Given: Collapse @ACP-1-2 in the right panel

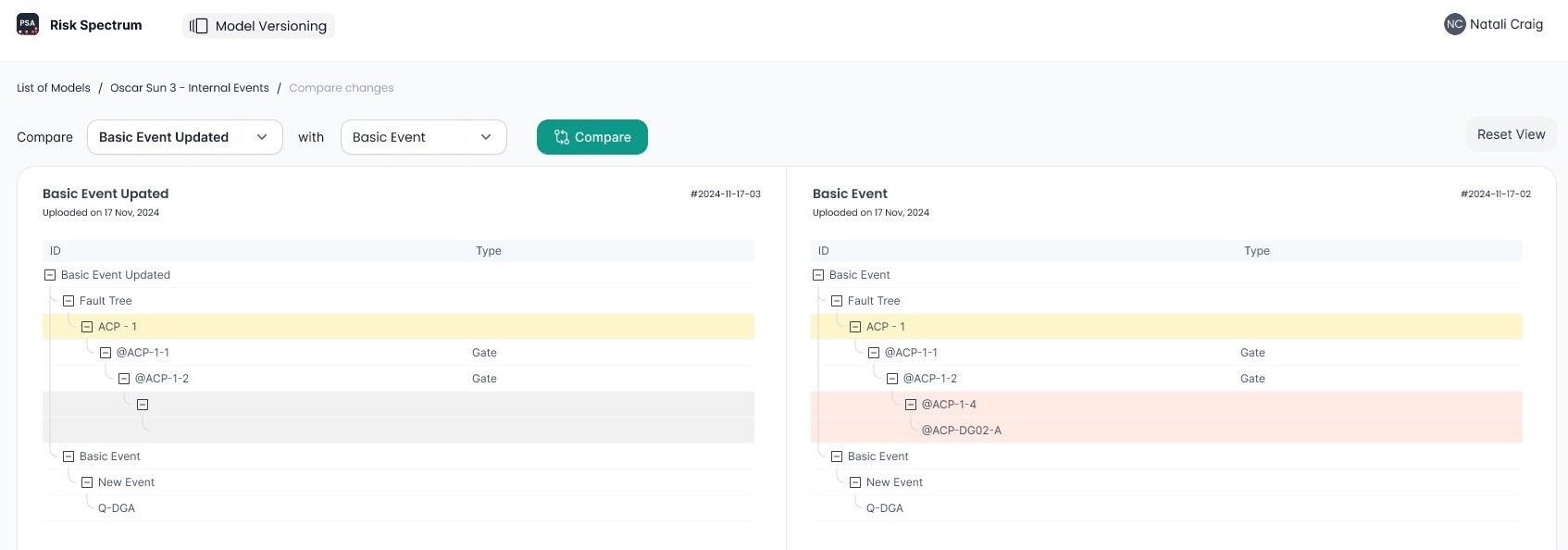Looking at the screenshot, I should tap(892, 379).
